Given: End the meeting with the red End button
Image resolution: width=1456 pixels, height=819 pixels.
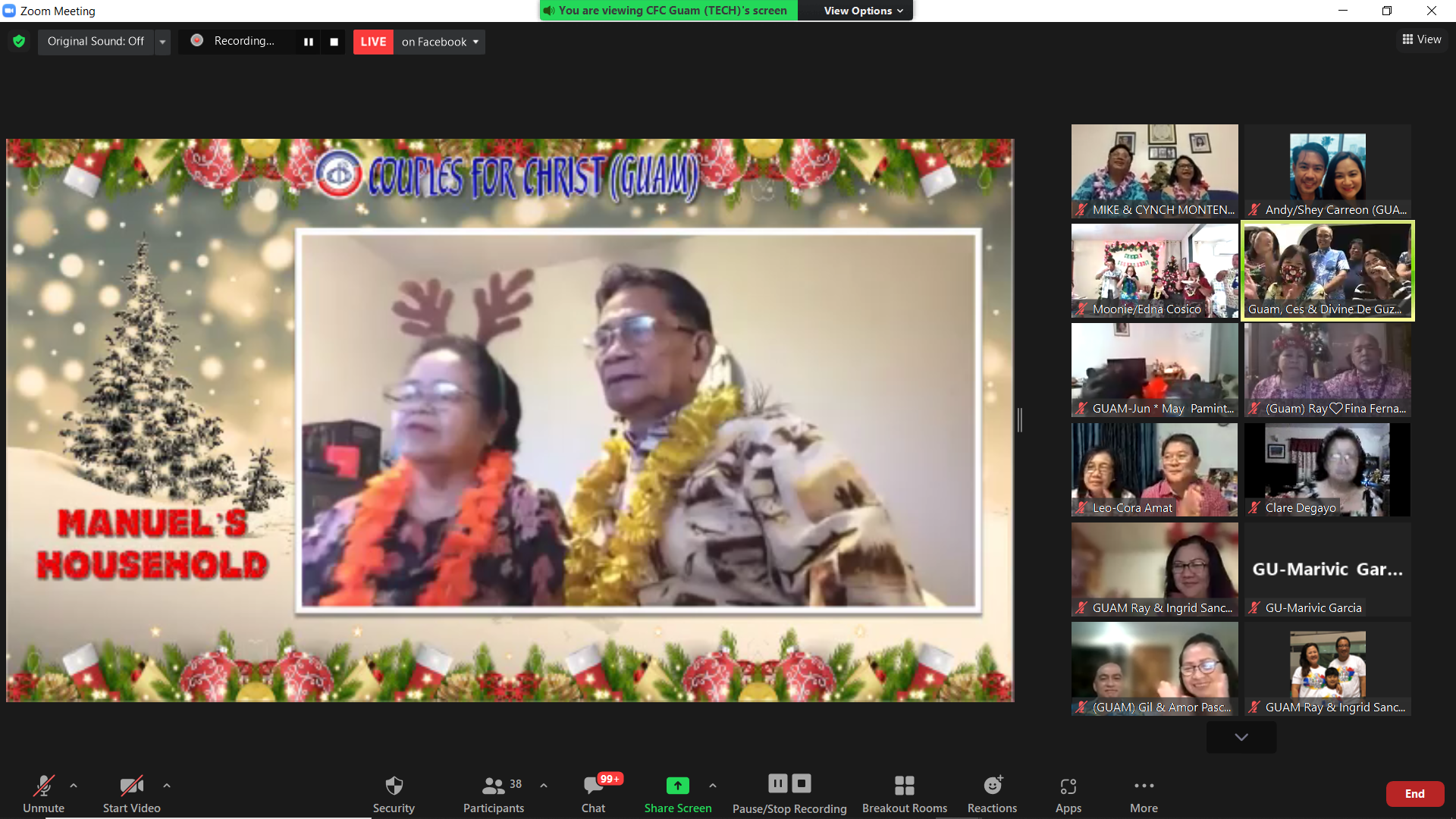Looking at the screenshot, I should (1415, 794).
